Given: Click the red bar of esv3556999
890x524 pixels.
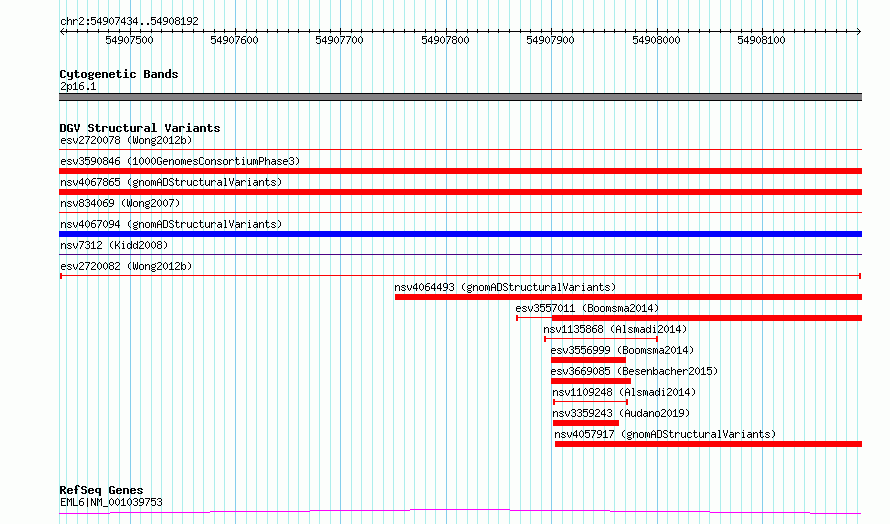Looking at the screenshot, I should click(x=588, y=360).
